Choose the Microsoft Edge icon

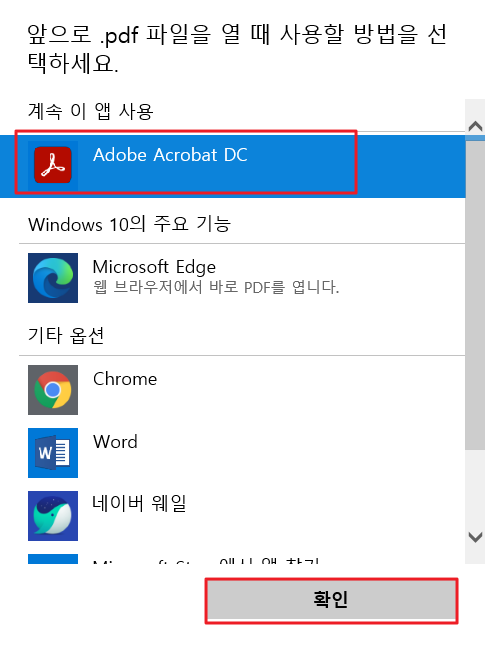pyautogui.click(x=53, y=278)
